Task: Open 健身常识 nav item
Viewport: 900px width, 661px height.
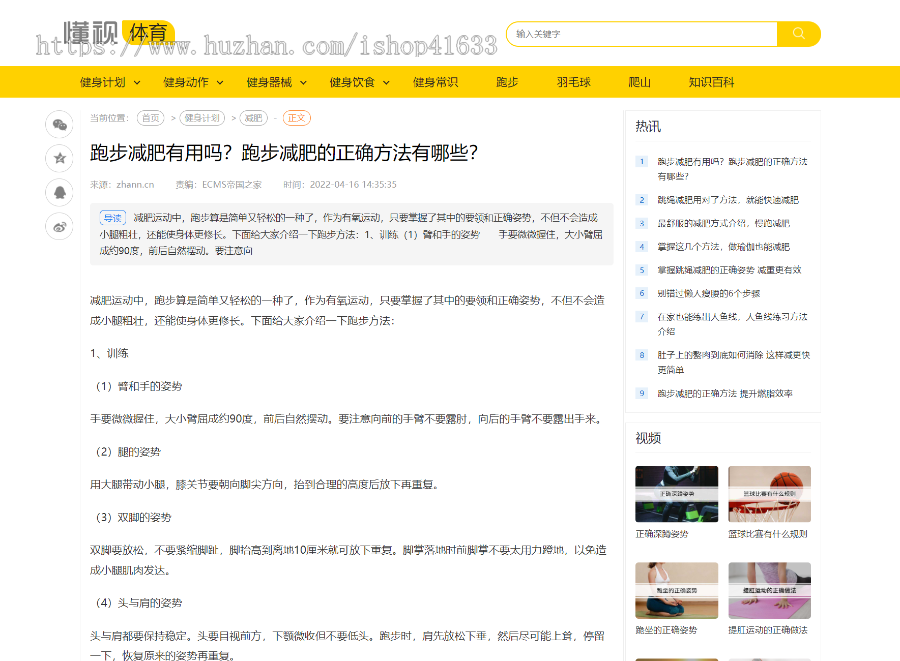Action: tap(435, 82)
